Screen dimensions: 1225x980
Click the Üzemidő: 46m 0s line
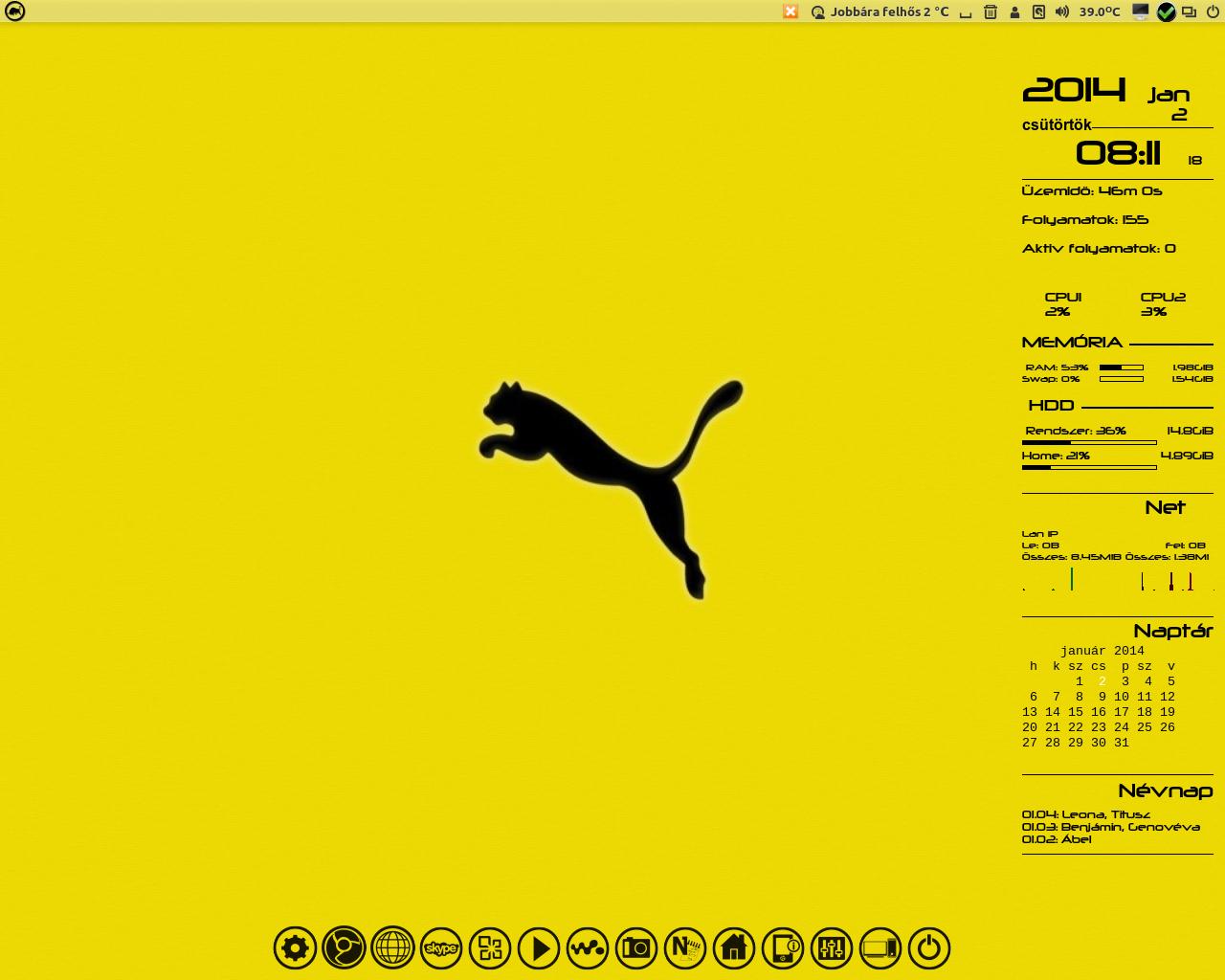pos(1092,190)
